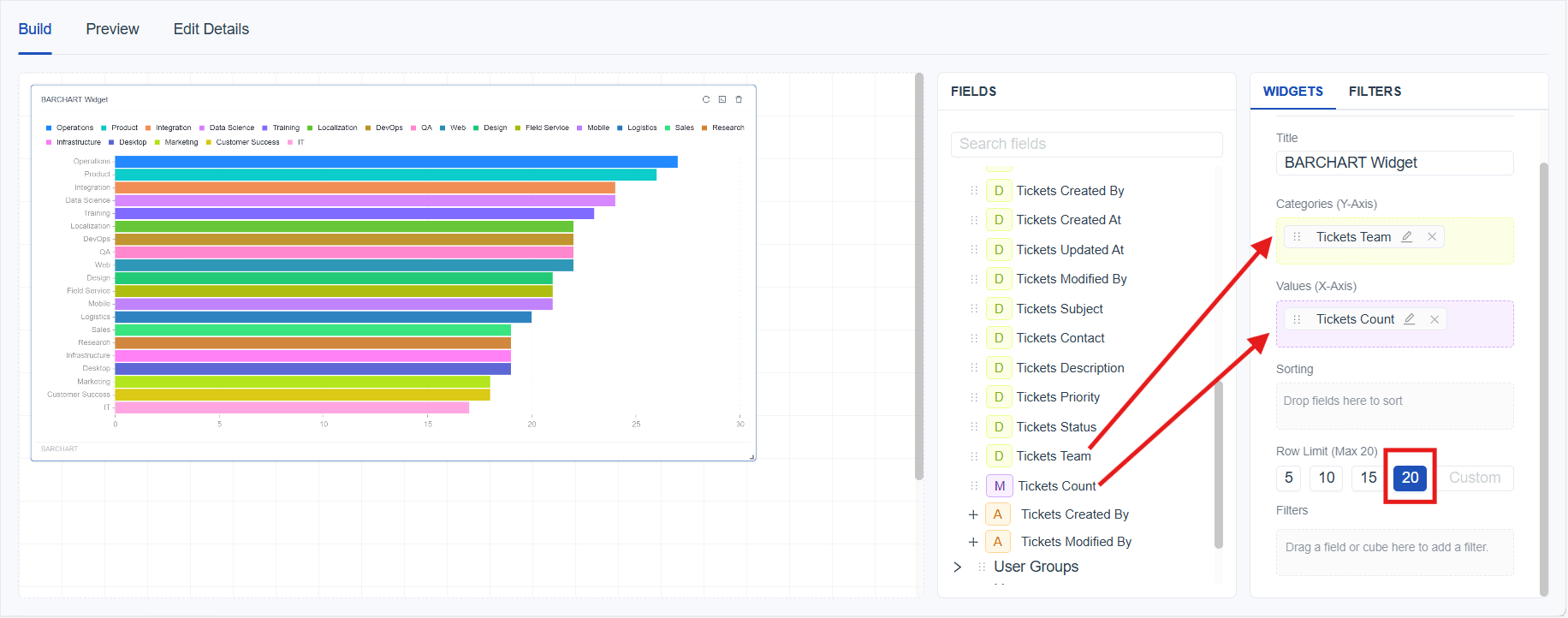Image resolution: width=1568 pixels, height=618 pixels.
Task: Click the Operations legend color swatch
Action: click(50, 128)
